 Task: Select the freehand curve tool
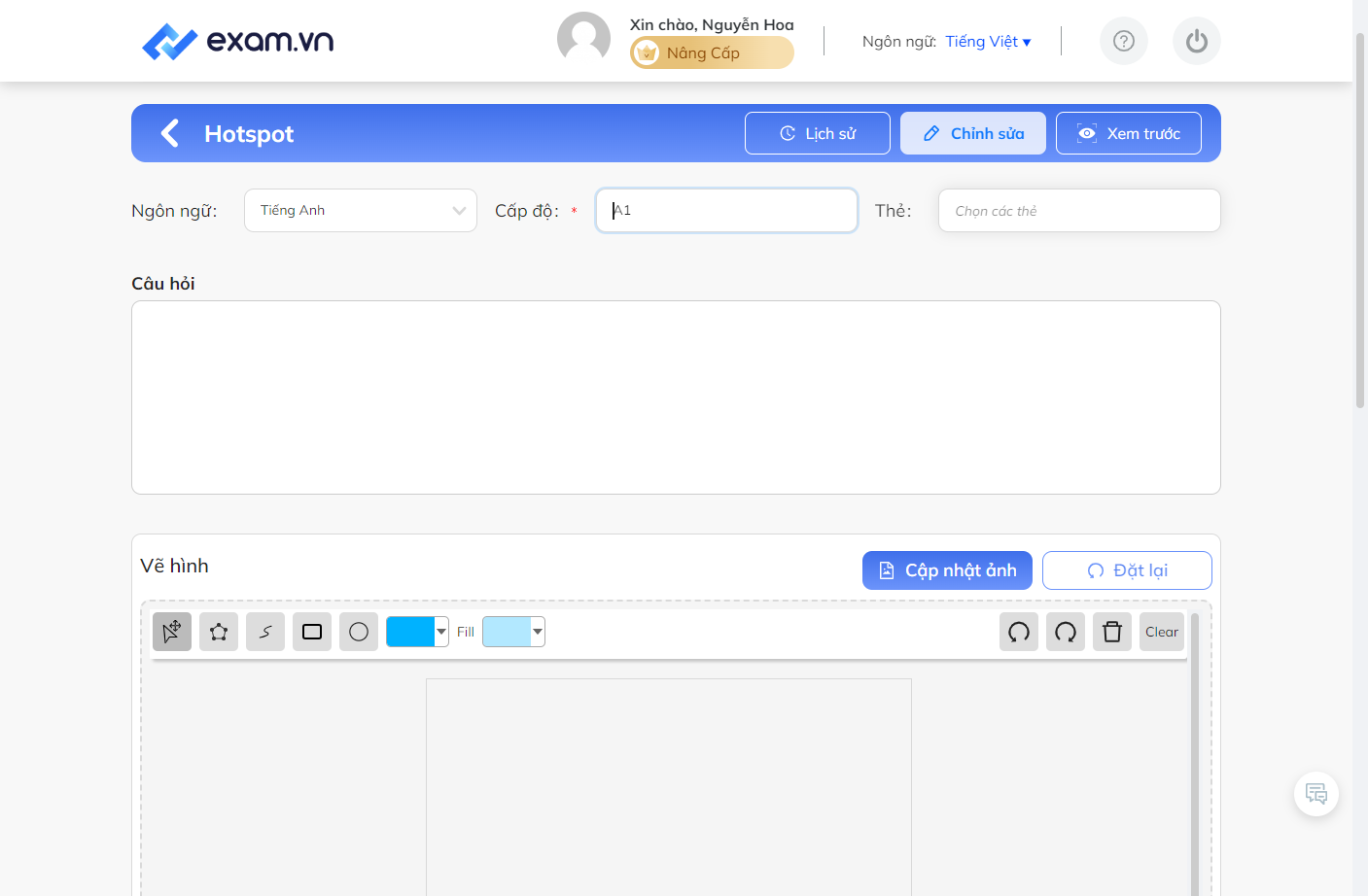[265, 632]
